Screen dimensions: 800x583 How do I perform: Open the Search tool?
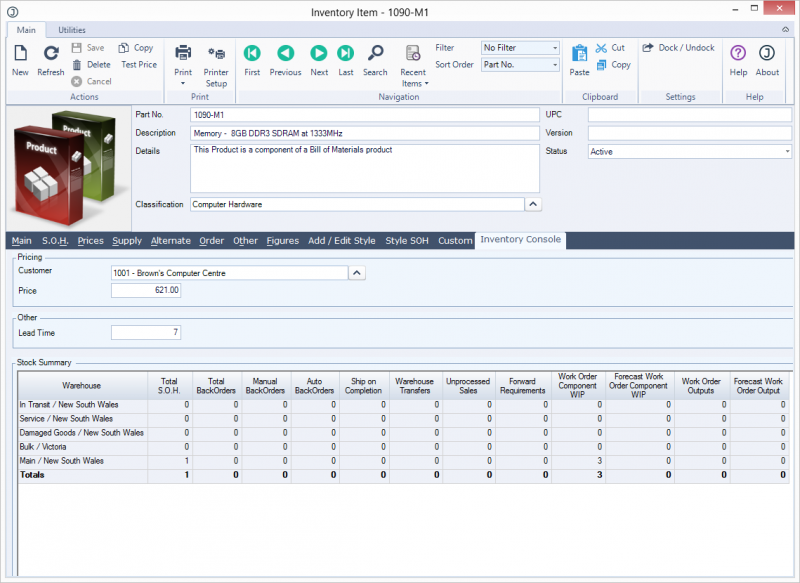[x=376, y=60]
